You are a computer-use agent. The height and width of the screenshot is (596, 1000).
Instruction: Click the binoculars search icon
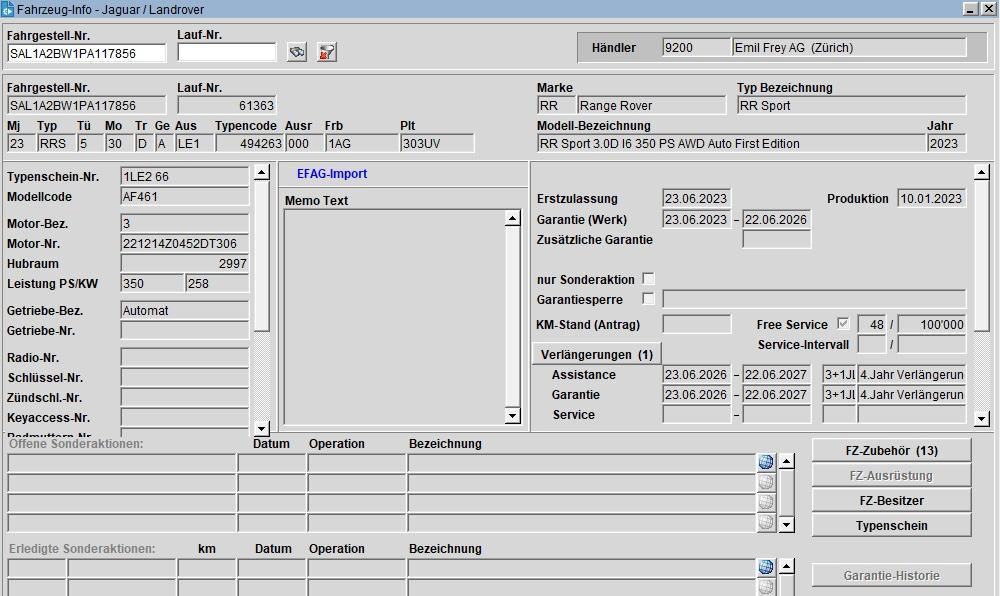(297, 52)
